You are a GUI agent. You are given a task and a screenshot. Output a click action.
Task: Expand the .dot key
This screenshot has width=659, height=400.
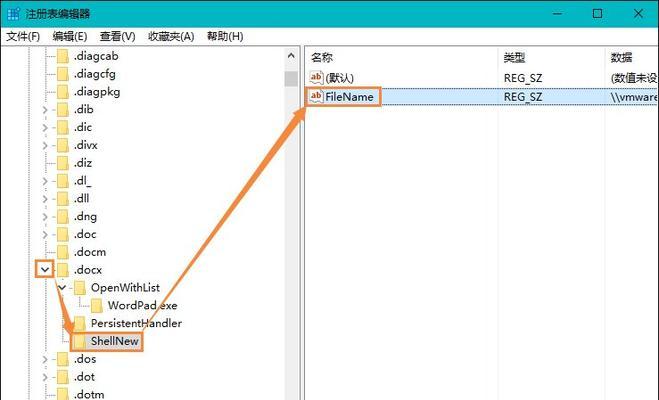pyautogui.click(x=45, y=377)
